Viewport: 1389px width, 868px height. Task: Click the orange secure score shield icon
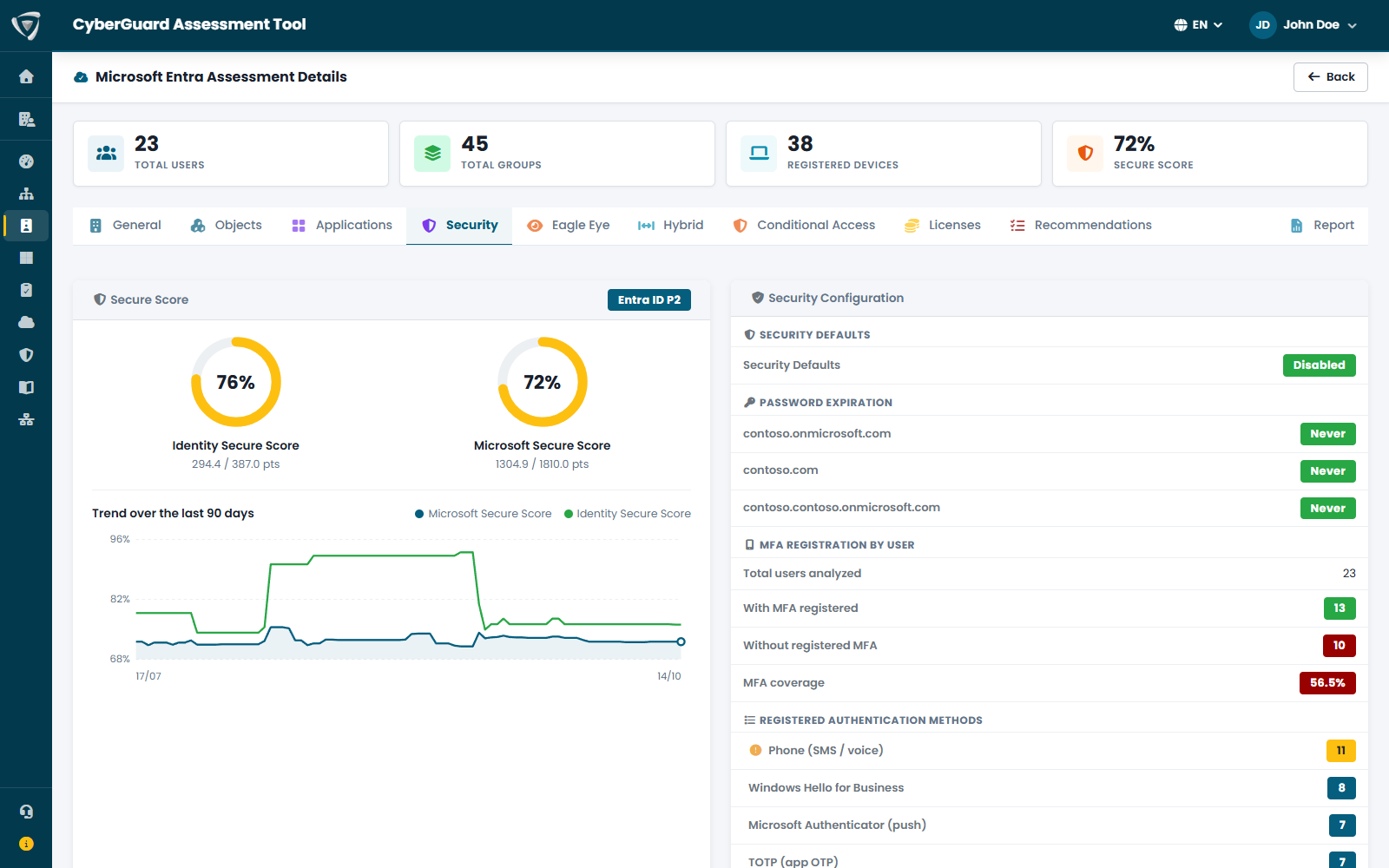1085,154
